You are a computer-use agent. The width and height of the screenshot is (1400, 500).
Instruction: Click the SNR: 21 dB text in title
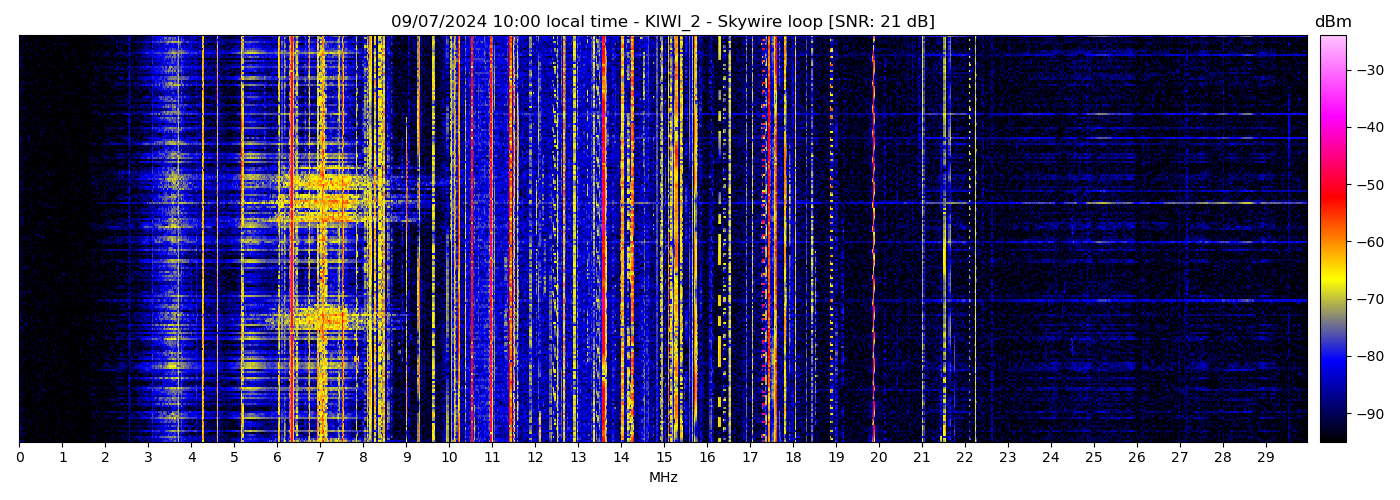[x=881, y=22]
